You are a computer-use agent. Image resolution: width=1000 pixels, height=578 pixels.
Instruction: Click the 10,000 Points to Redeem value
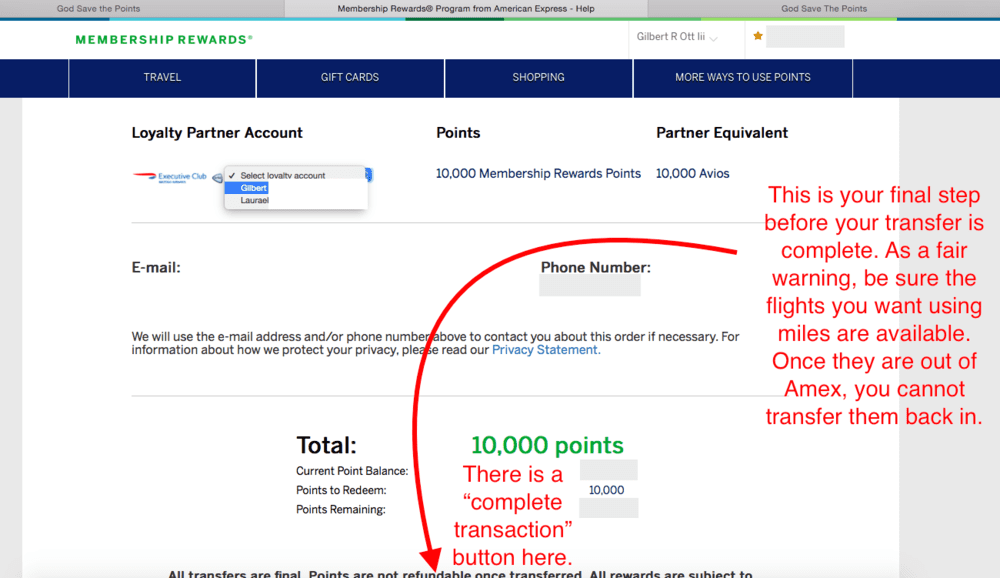606,490
